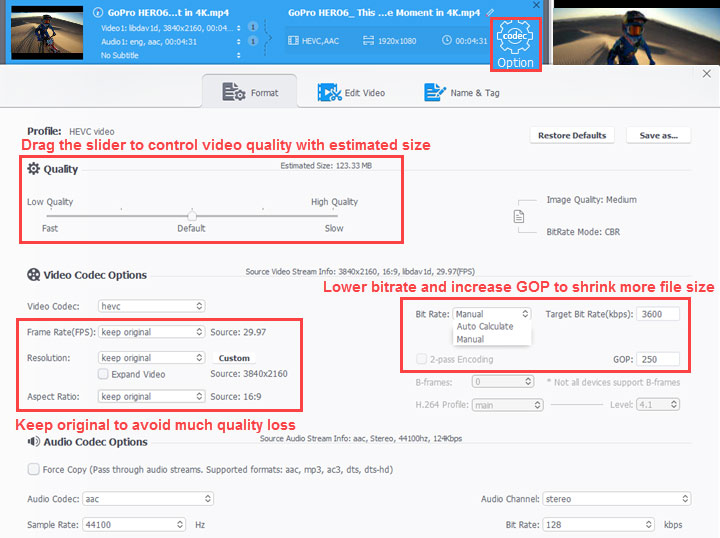Click the BitRate Mode: CBR text

pos(583,232)
